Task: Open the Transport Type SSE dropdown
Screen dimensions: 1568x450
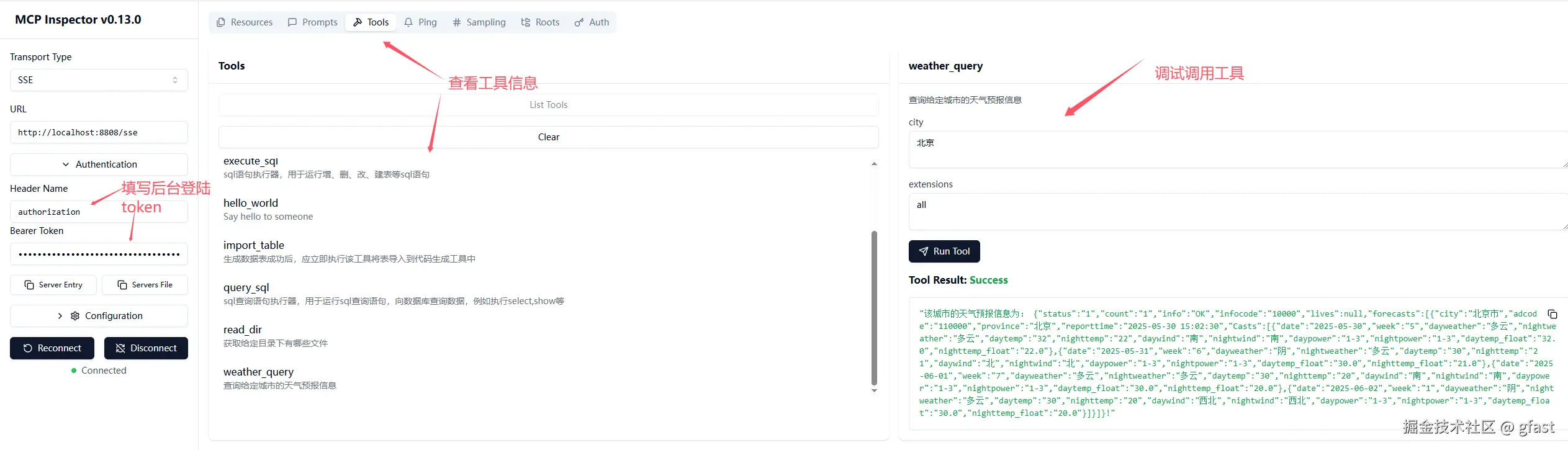Action: tap(99, 80)
